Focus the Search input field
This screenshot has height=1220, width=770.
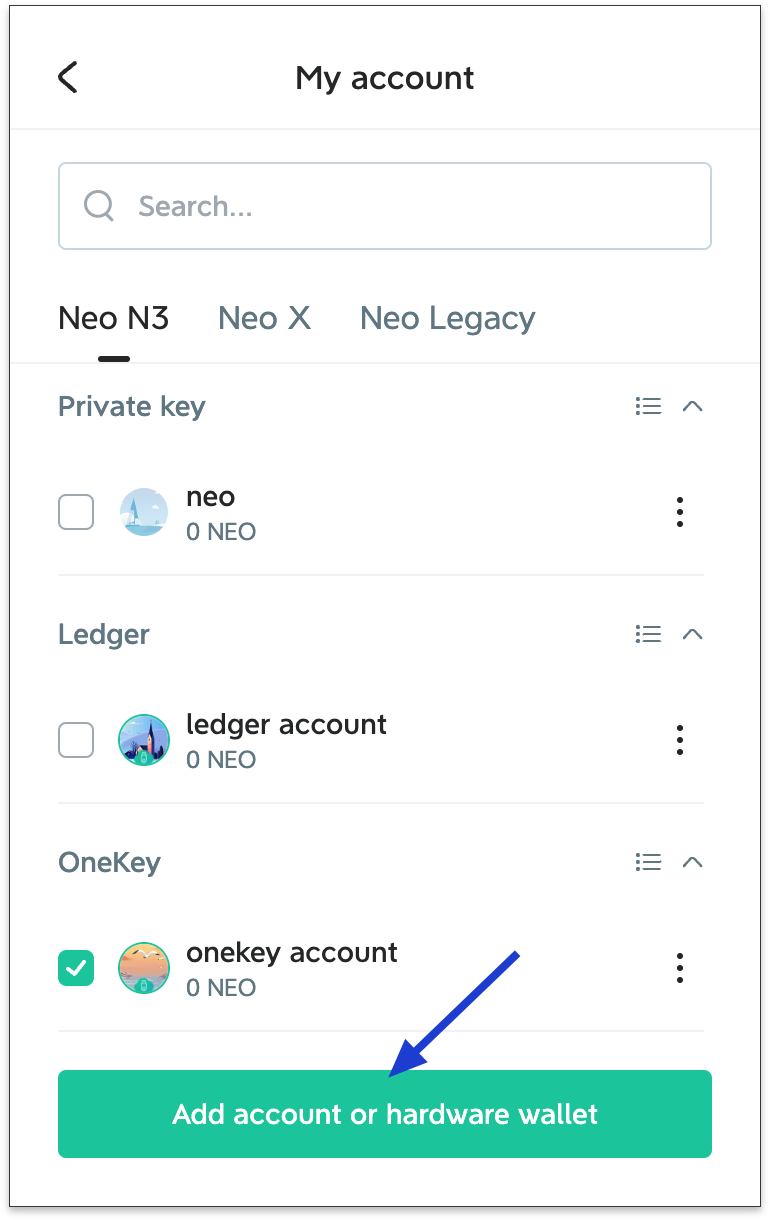point(400,206)
